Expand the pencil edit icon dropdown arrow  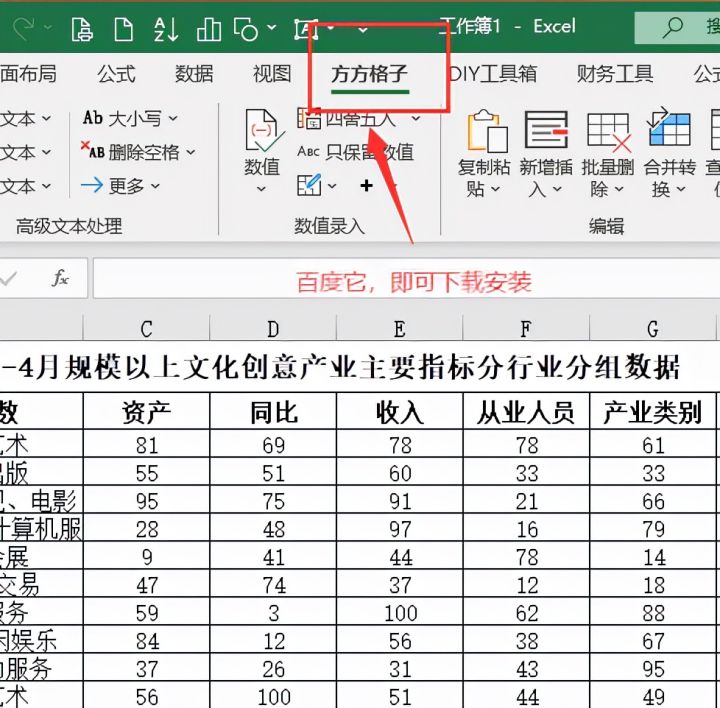(332, 186)
